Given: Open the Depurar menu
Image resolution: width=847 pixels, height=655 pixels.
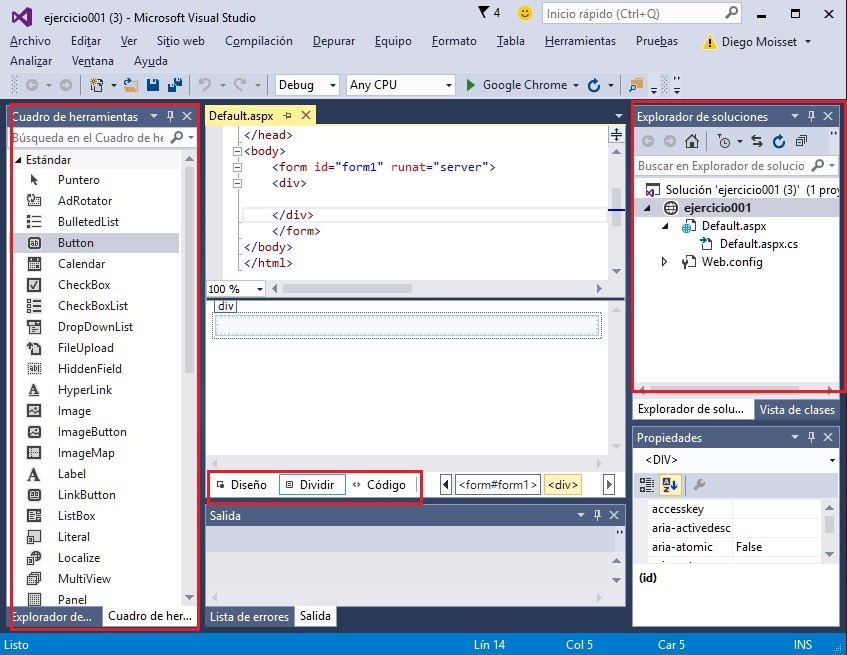Looking at the screenshot, I should click(x=334, y=41).
